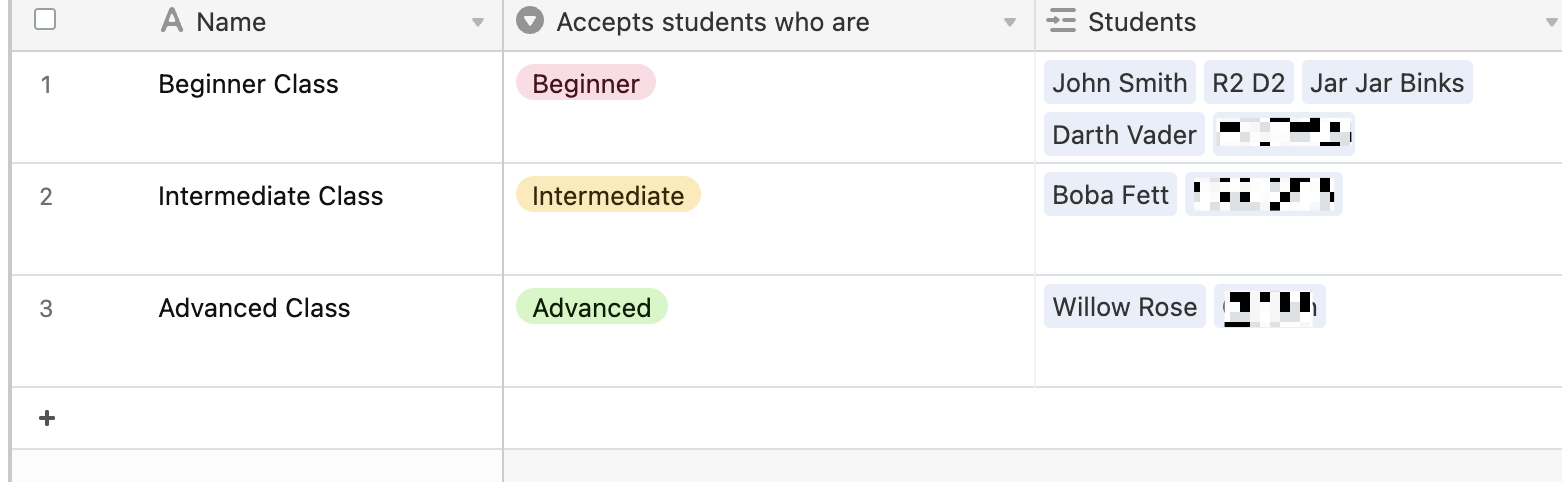Add a new row with plus icon
This screenshot has width=1562, height=482.
click(46, 418)
